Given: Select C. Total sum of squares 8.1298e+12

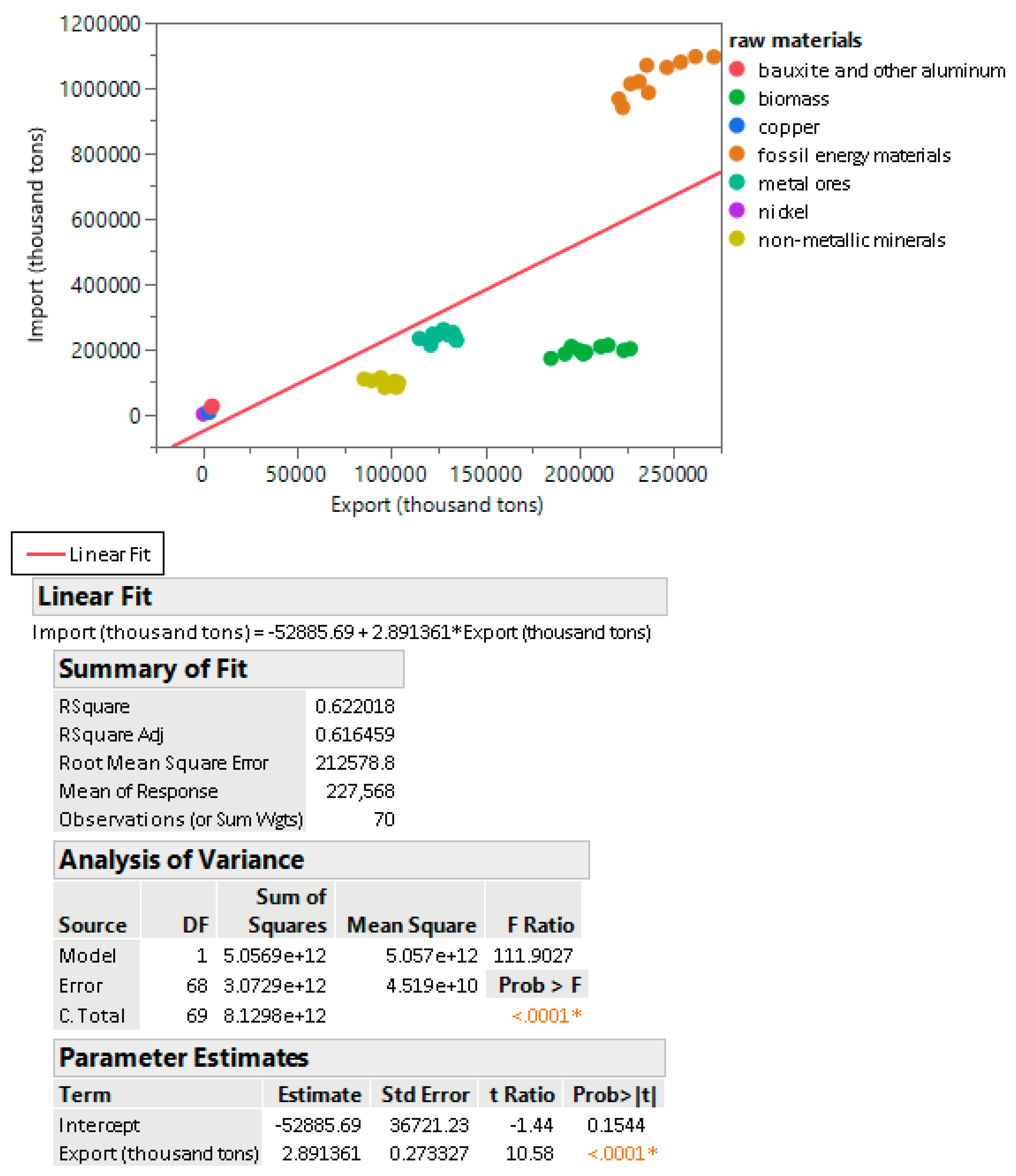Looking at the screenshot, I should (x=275, y=1017).
